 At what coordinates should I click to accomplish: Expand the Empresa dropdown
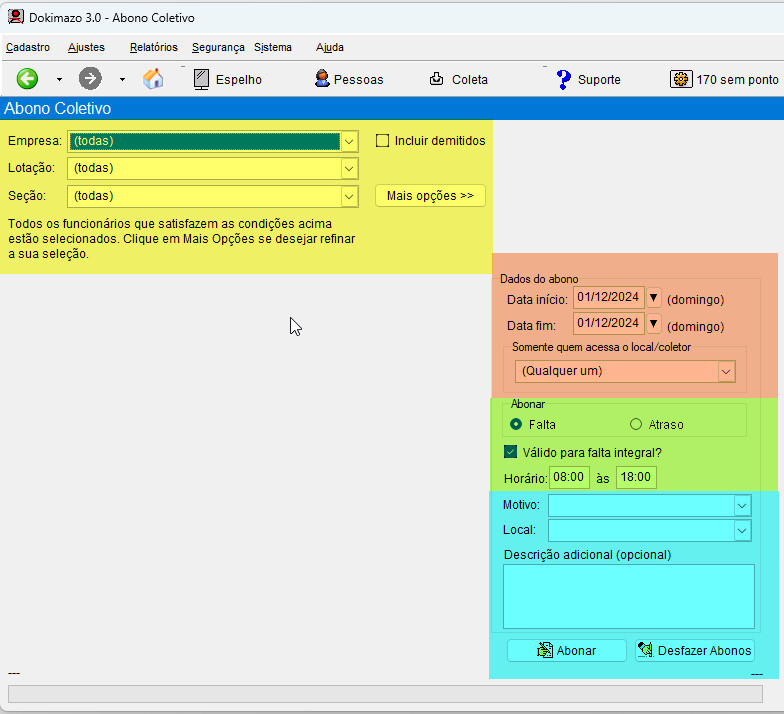(349, 142)
